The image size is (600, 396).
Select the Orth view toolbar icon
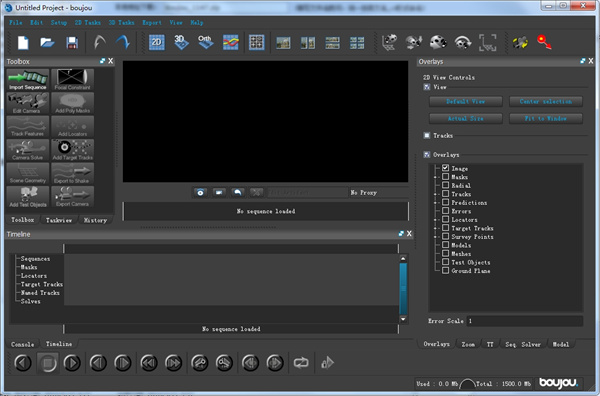click(205, 42)
